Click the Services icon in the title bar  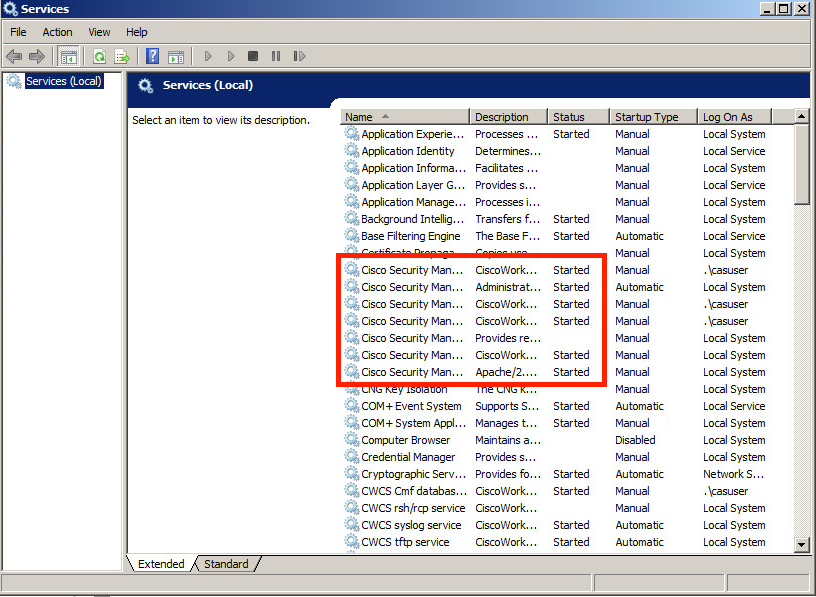click(10, 9)
